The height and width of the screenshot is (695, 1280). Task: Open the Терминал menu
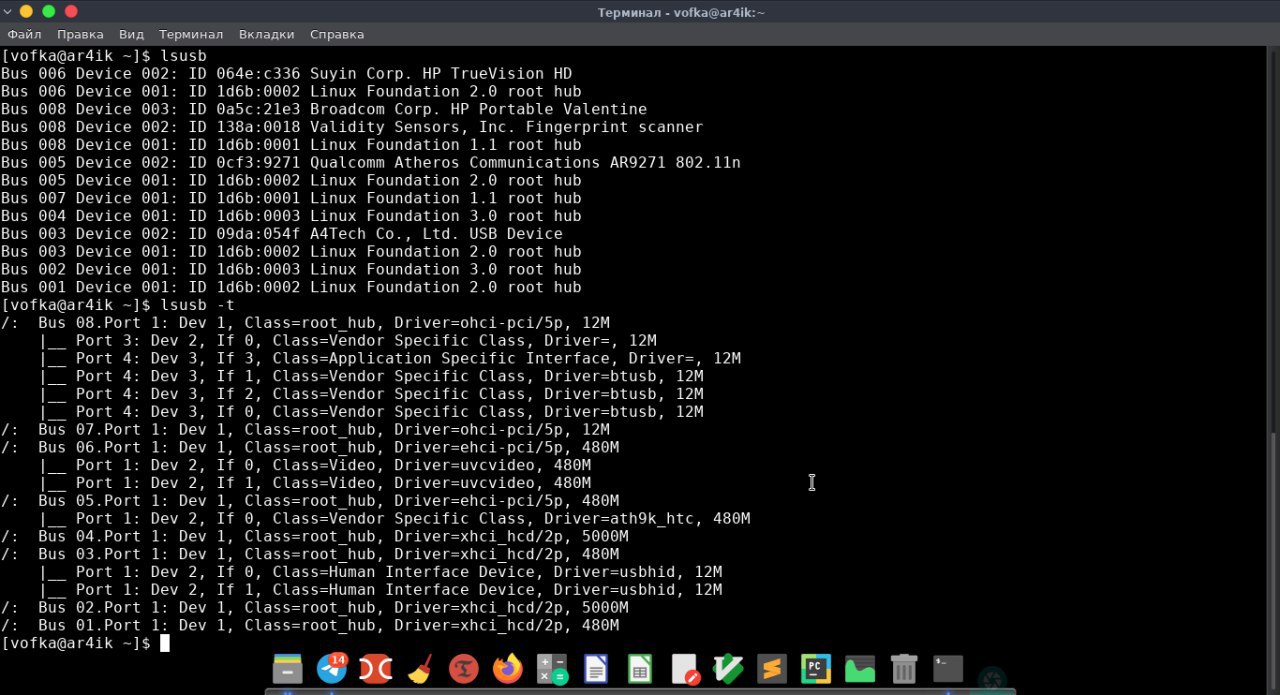coord(191,34)
